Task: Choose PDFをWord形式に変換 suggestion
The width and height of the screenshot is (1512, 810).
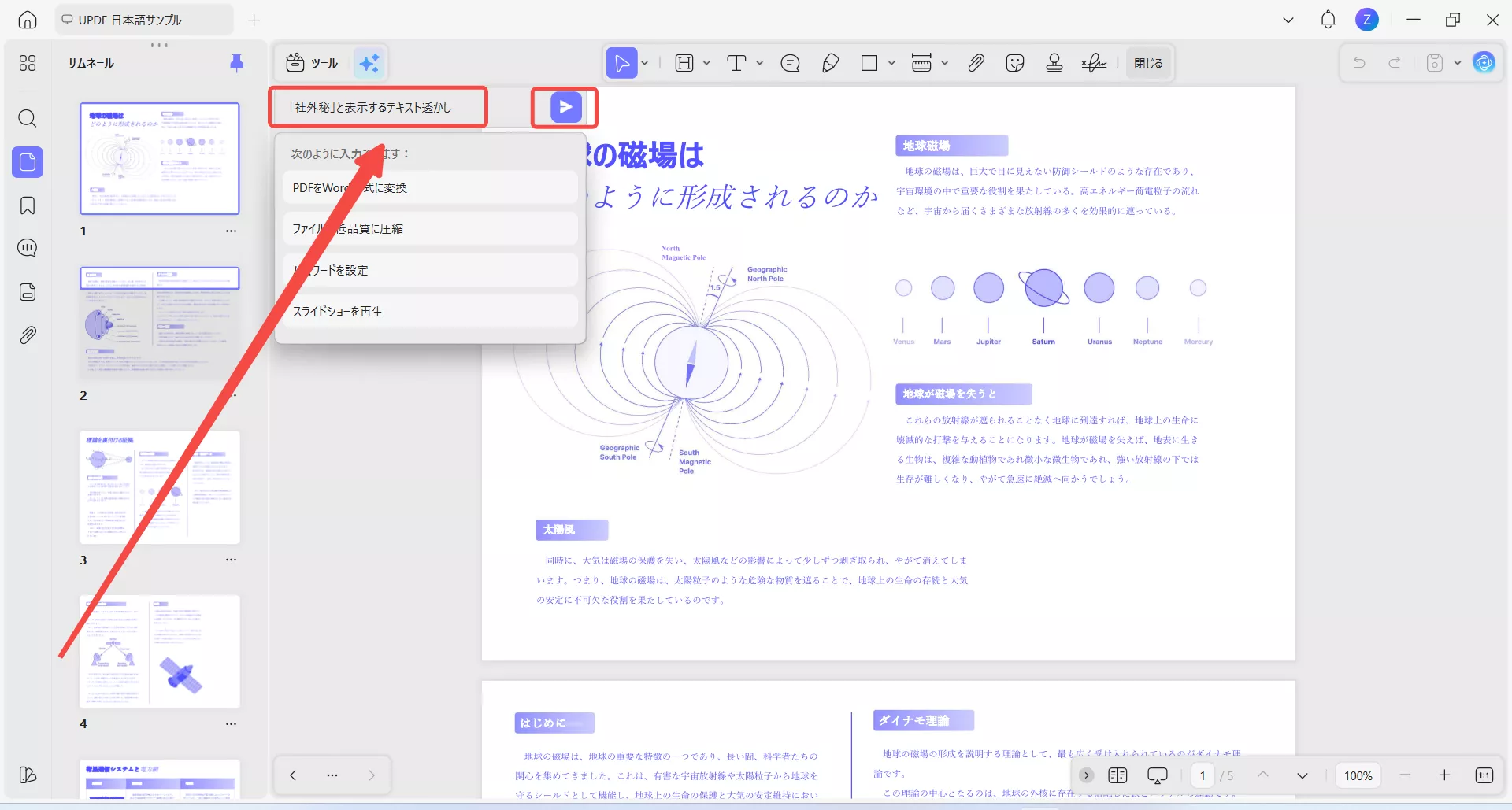Action: click(x=429, y=187)
